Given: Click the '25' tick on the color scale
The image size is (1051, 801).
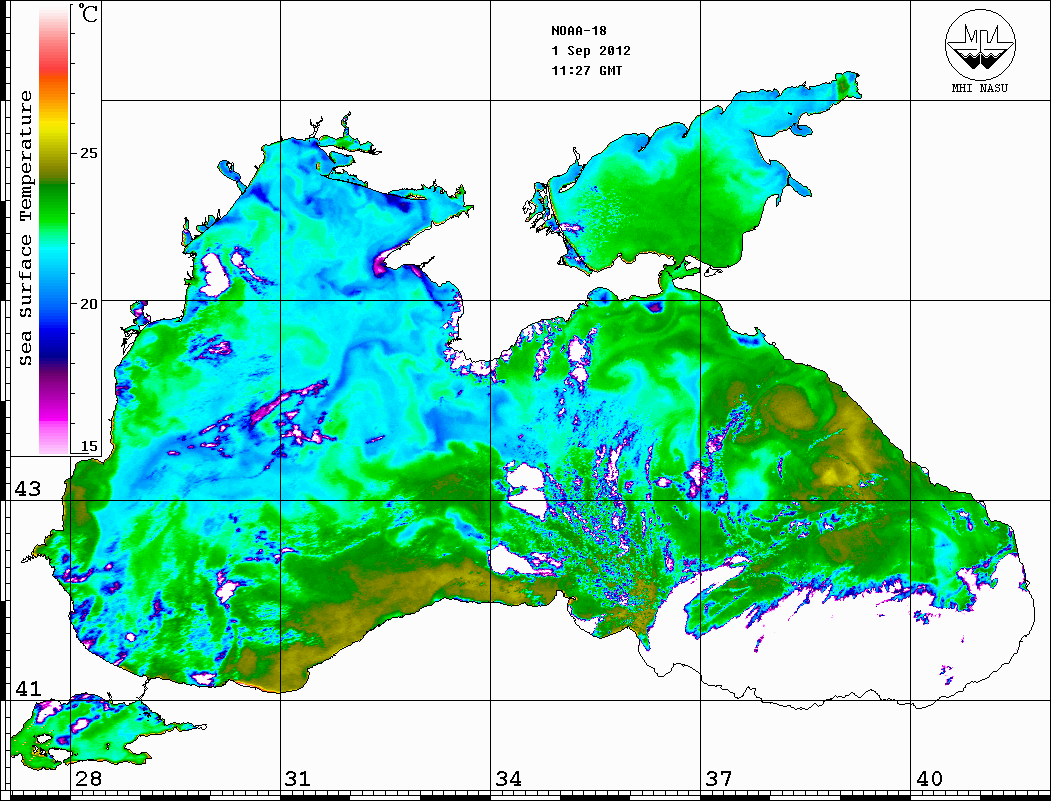Looking at the screenshot, I should 88,153.
